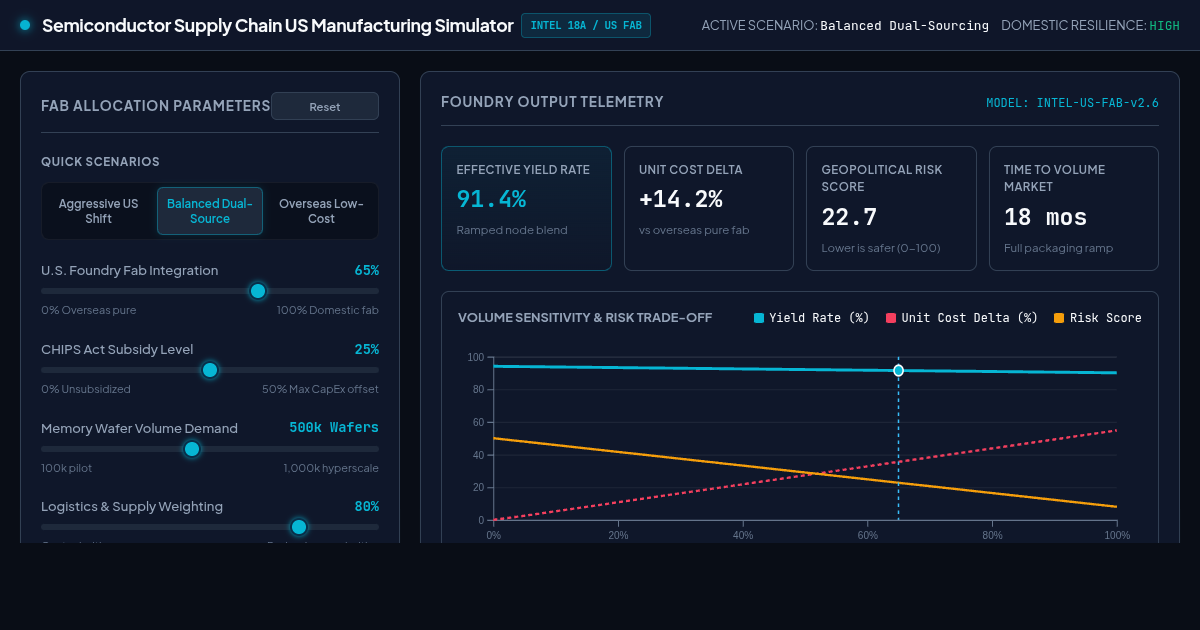Click the Reset button
Image resolution: width=1200 pixels, height=630 pixels.
[x=325, y=106]
